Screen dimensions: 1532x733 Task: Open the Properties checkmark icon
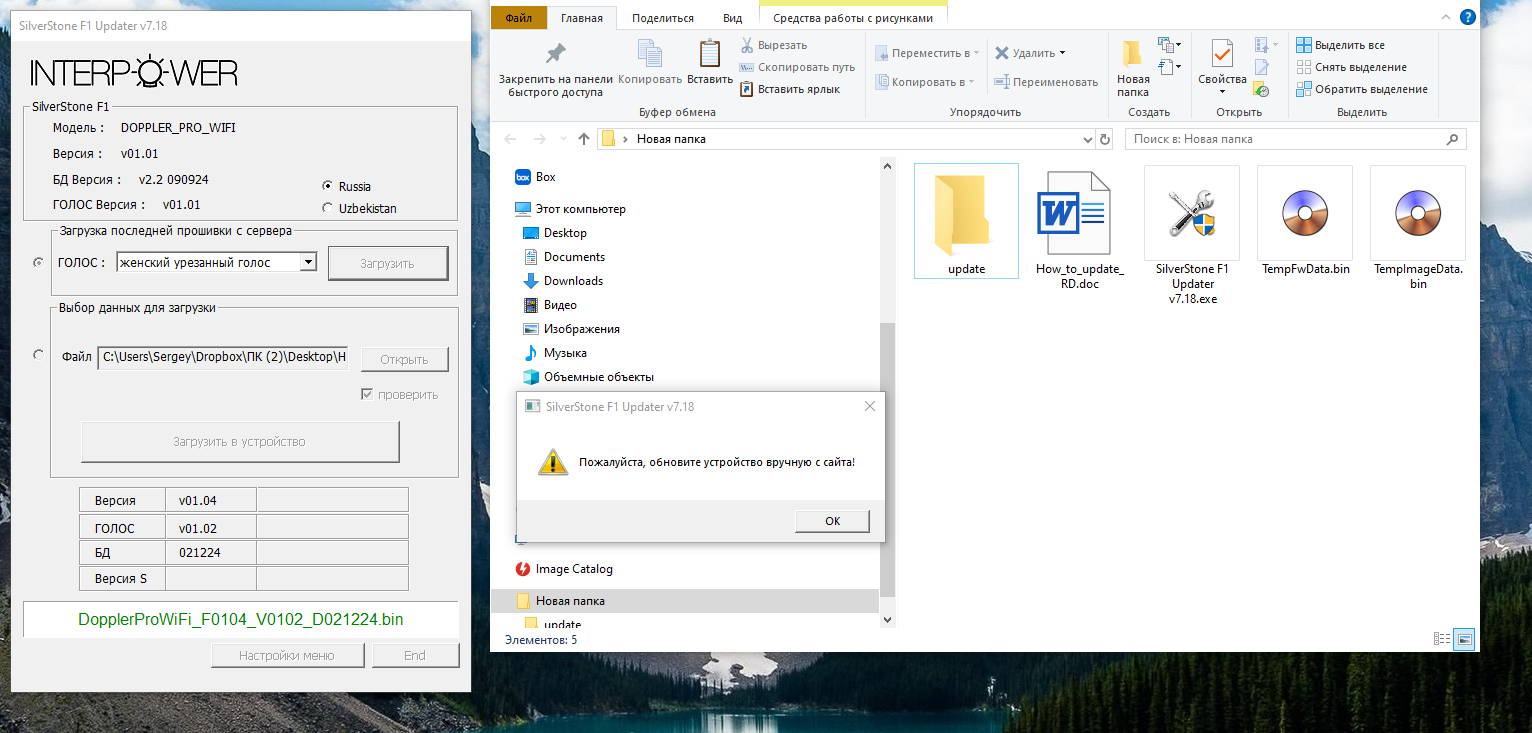pyautogui.click(x=1221, y=55)
